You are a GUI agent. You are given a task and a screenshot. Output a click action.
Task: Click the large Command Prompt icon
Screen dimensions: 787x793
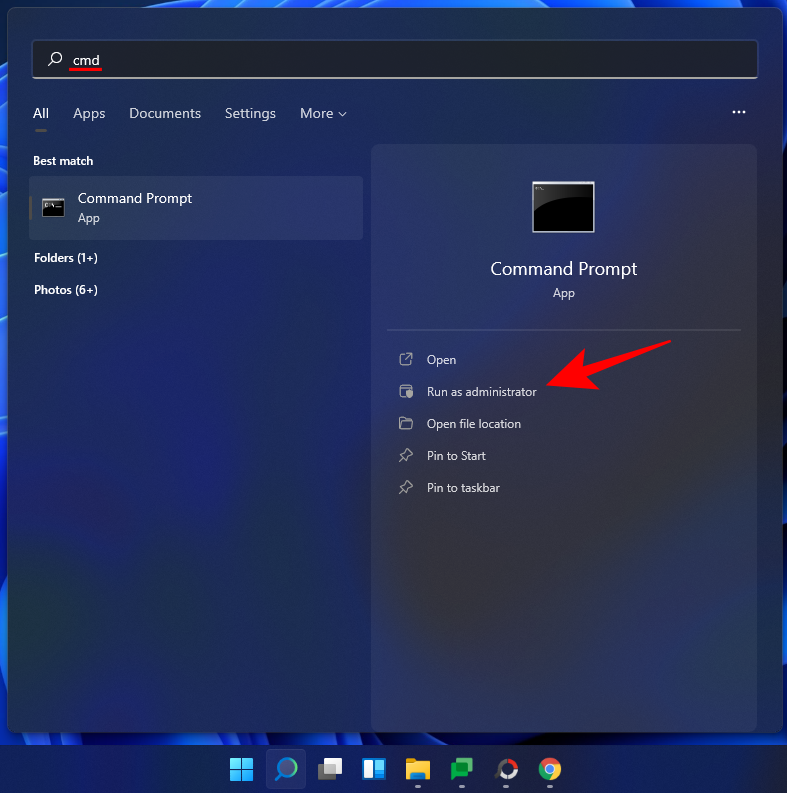pyautogui.click(x=563, y=207)
